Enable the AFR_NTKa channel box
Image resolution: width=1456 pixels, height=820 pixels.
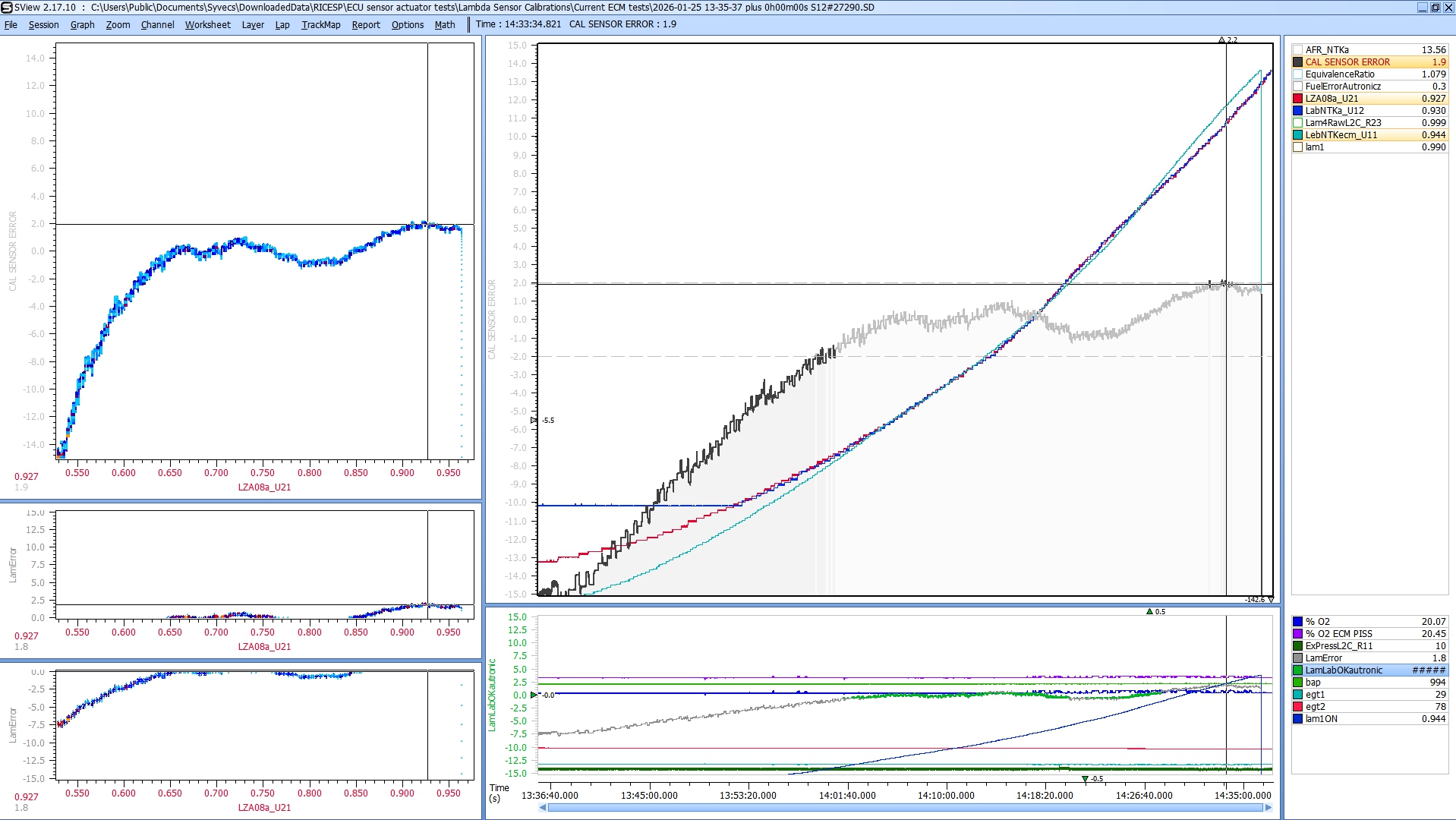point(1298,50)
